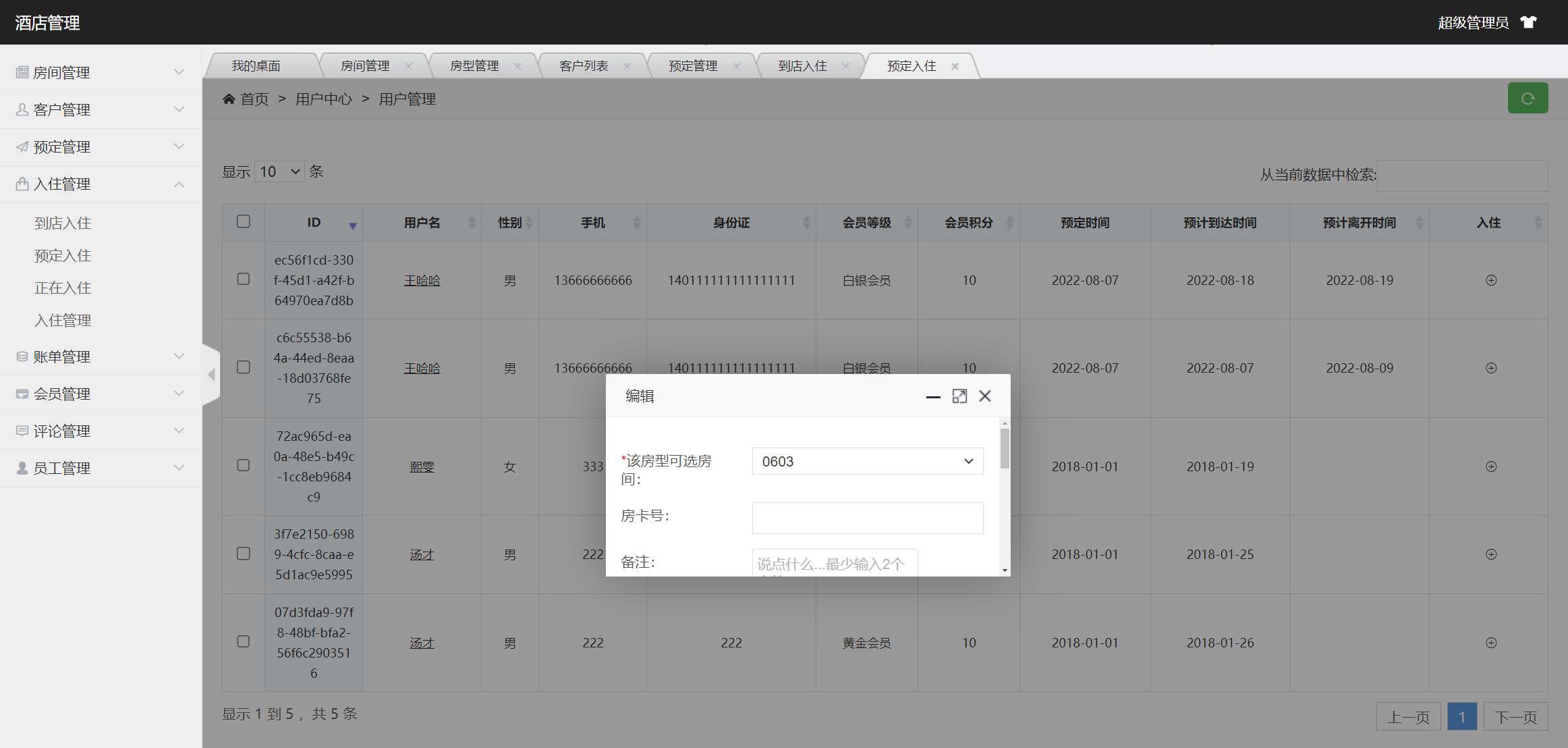Image resolution: width=1568 pixels, height=748 pixels.
Task: Click check-in plus icon for 2022-08-09 row
Action: 1491,368
